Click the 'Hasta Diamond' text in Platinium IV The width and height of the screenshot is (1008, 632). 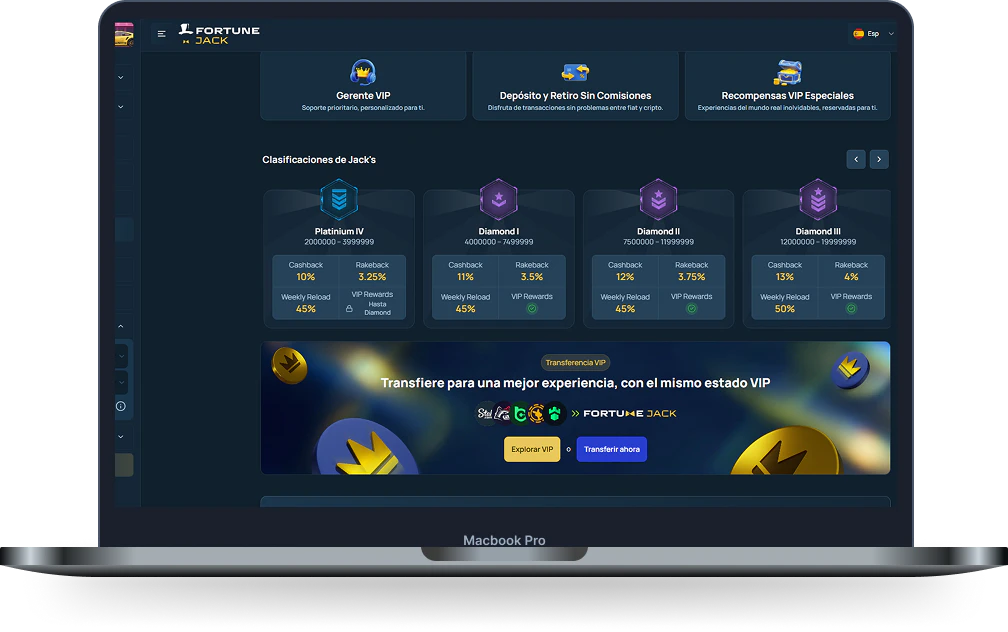click(x=377, y=309)
